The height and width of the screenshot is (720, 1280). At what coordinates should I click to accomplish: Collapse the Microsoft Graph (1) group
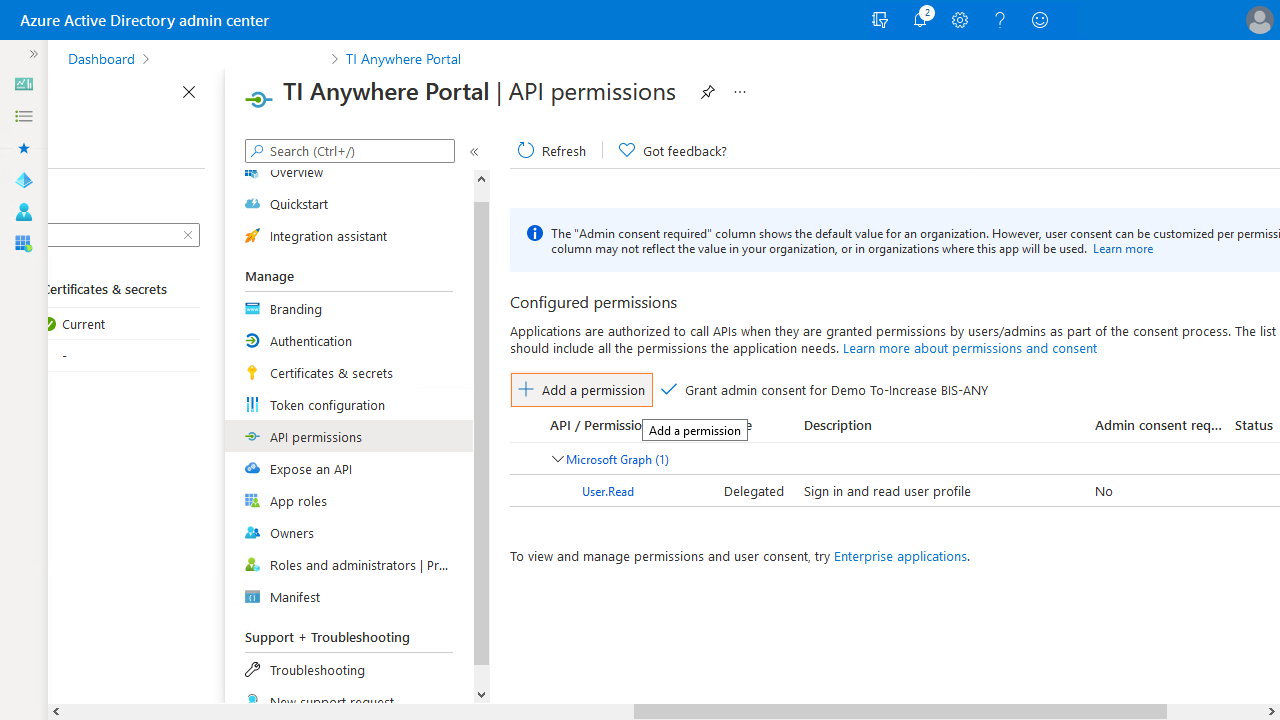558,459
